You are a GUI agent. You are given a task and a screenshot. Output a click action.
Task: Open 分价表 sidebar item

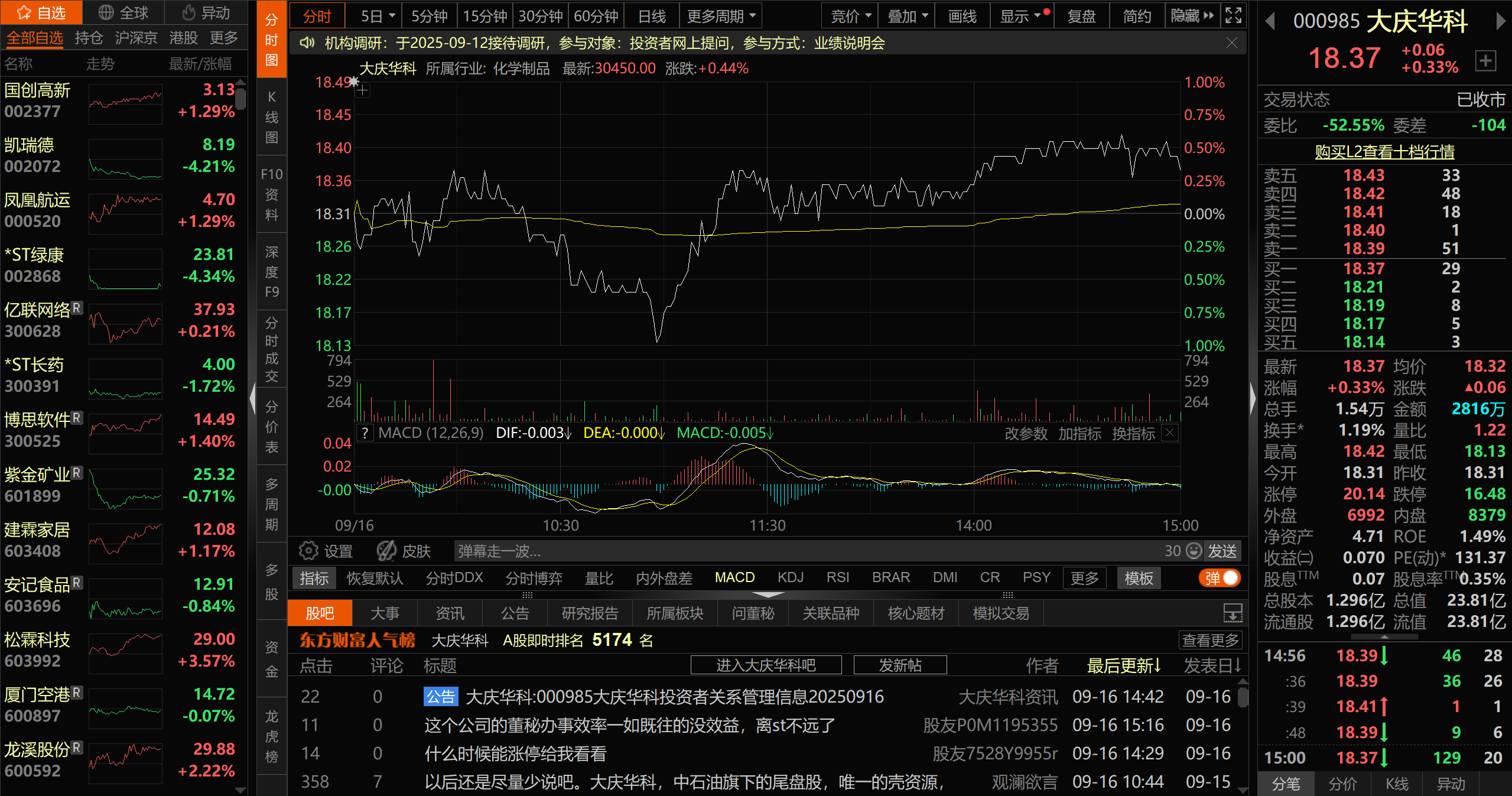pos(272,427)
